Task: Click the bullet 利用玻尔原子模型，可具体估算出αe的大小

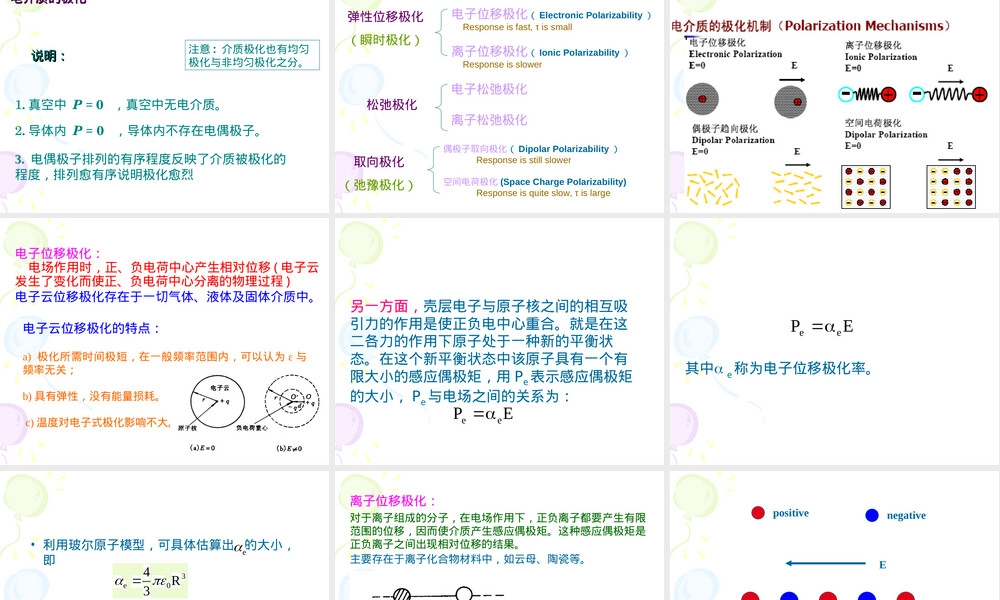Action: pos(162,552)
